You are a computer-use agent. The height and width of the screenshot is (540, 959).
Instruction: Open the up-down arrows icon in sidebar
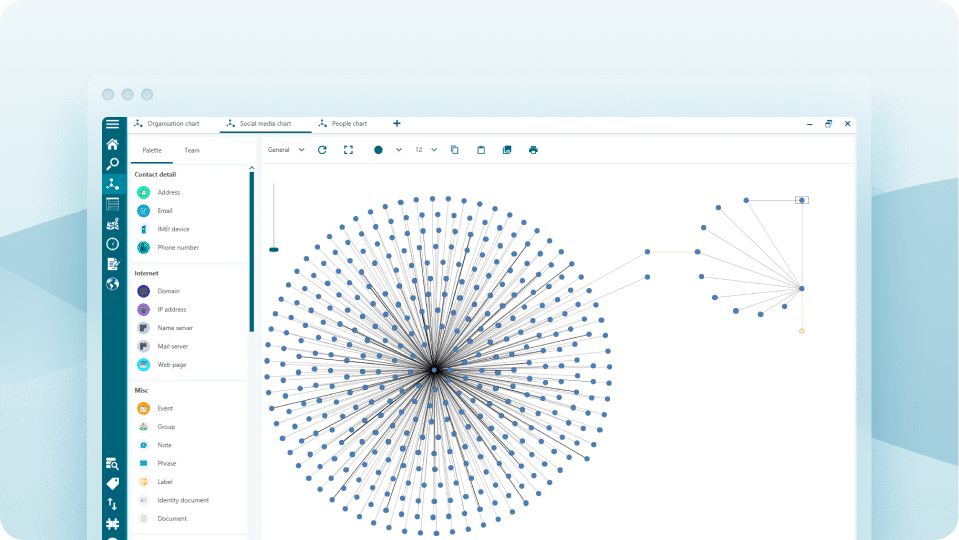(113, 504)
